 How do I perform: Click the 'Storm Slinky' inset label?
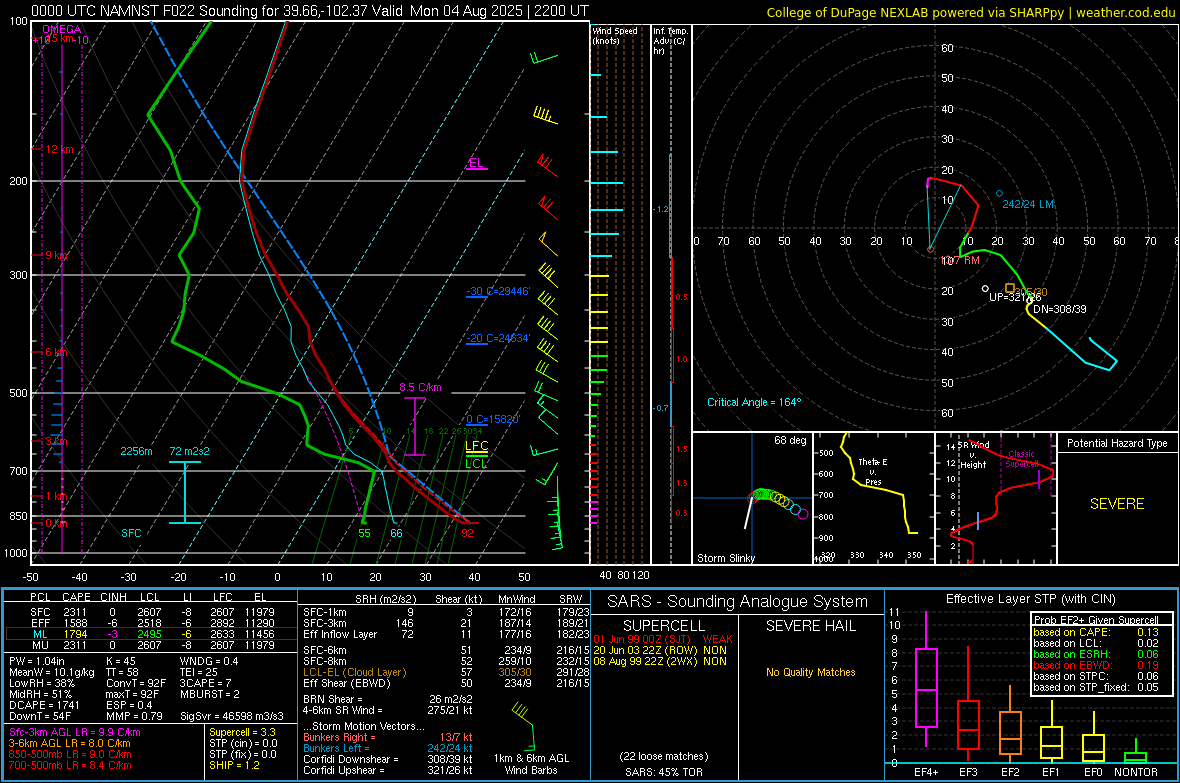tap(726, 558)
